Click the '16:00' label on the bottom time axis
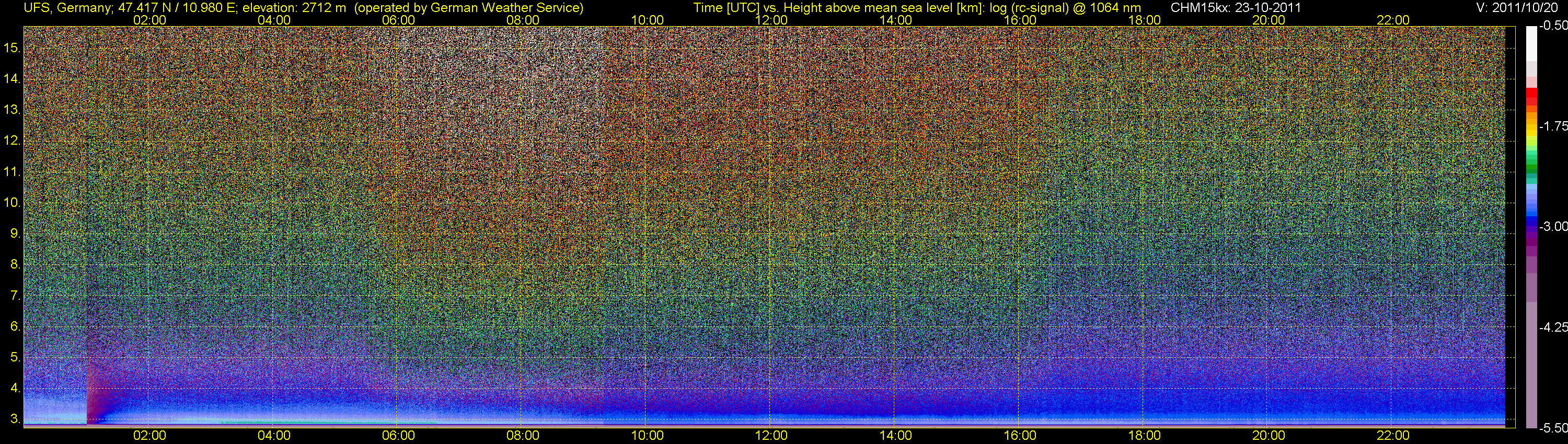 [1020, 436]
